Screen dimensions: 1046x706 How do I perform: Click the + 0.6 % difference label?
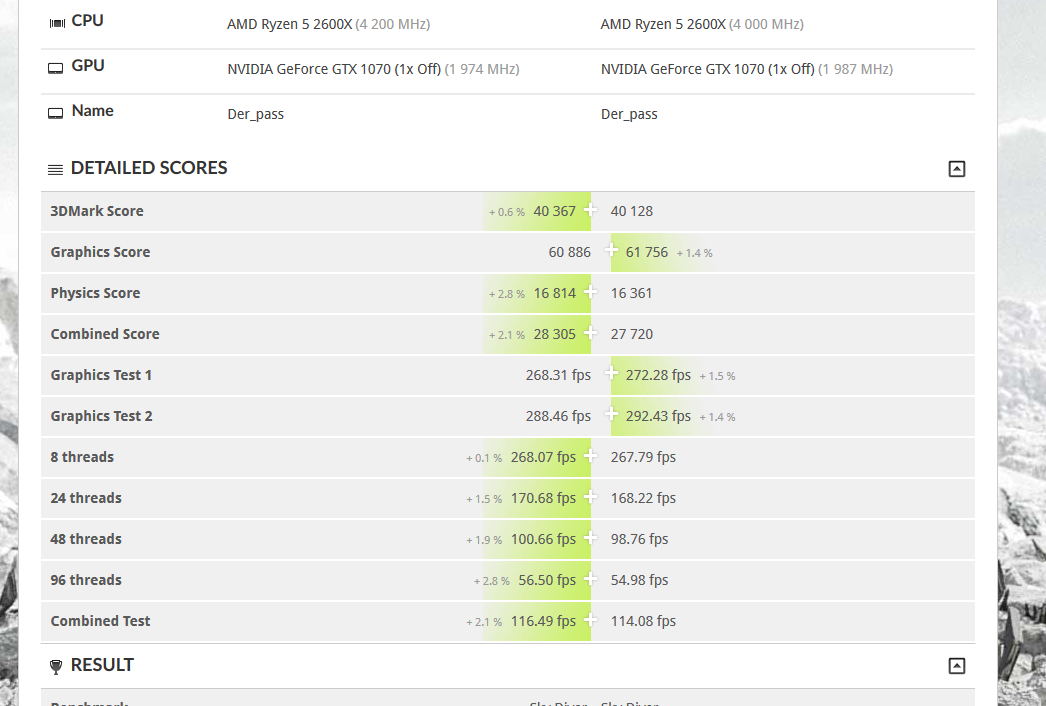pyautogui.click(x=507, y=212)
